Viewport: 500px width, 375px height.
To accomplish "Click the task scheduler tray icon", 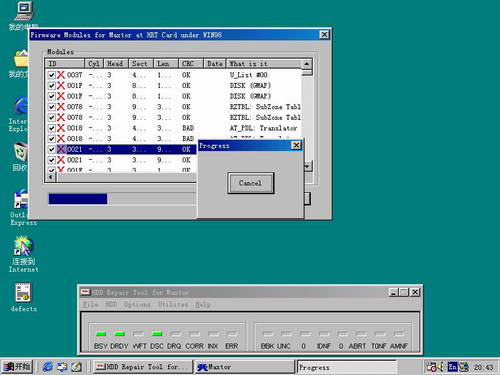I will [431, 367].
